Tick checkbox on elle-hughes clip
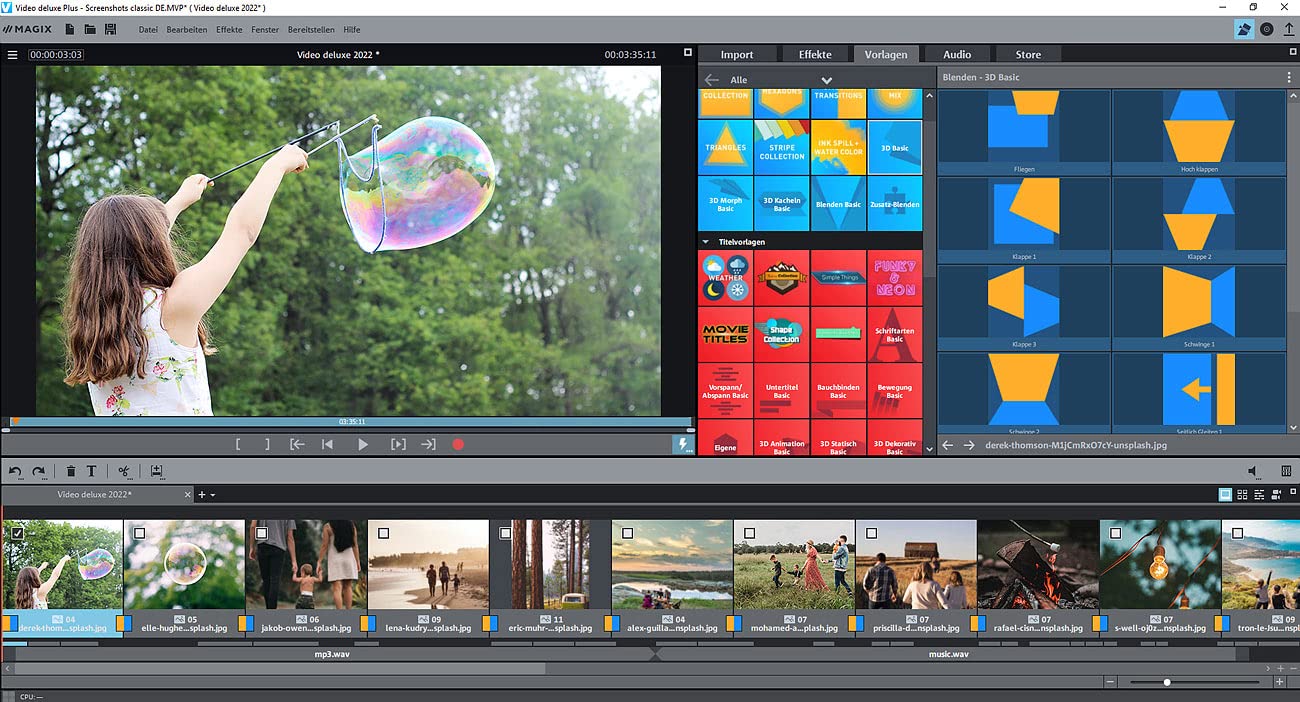Screen dimensions: 1300x702 pos(139,534)
